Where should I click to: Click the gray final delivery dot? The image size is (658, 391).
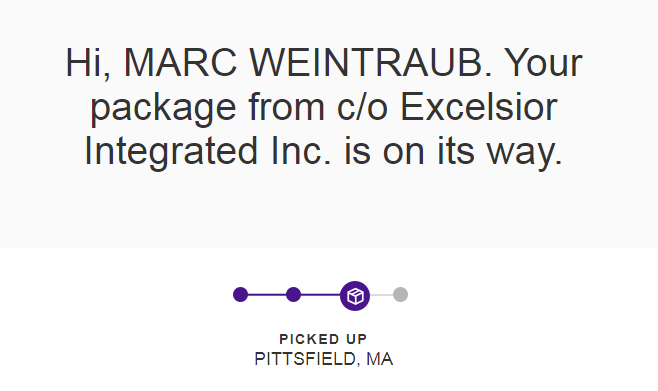point(400,295)
